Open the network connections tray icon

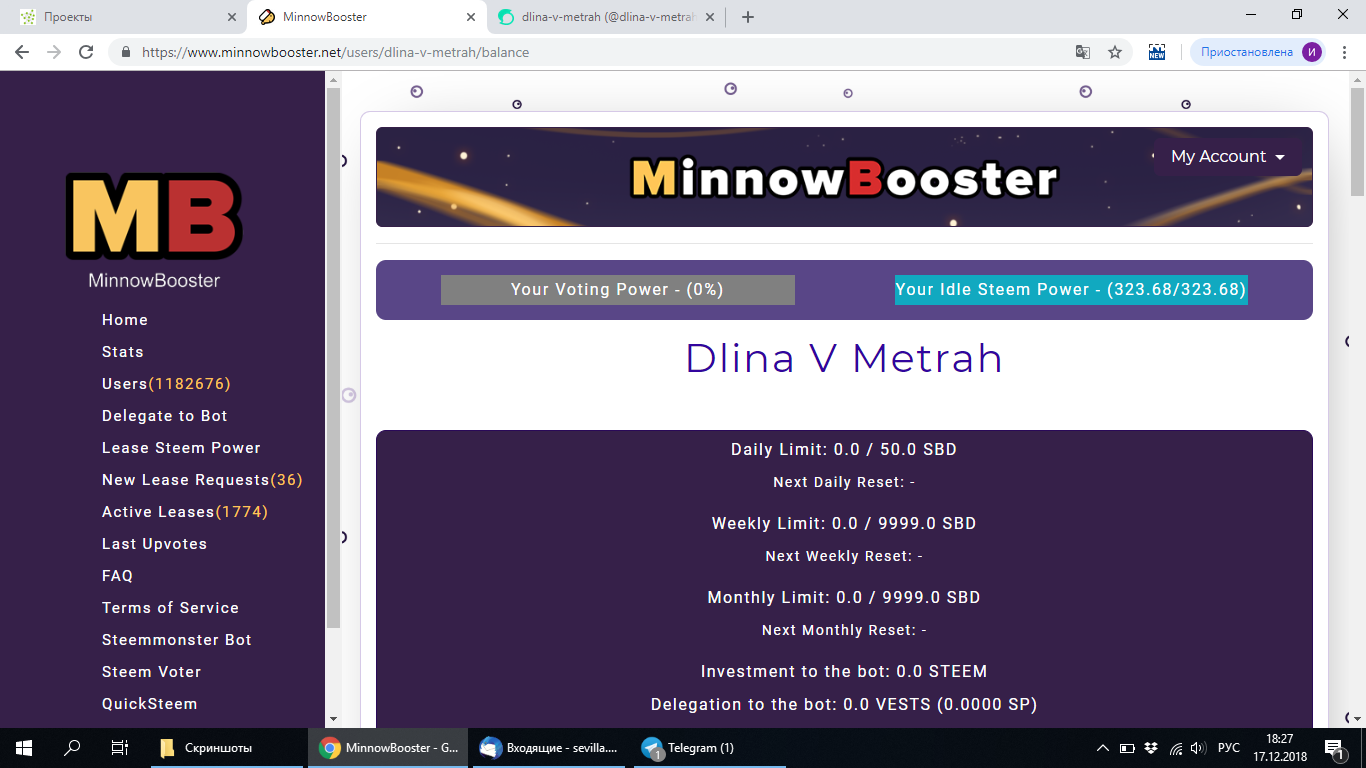1176,748
